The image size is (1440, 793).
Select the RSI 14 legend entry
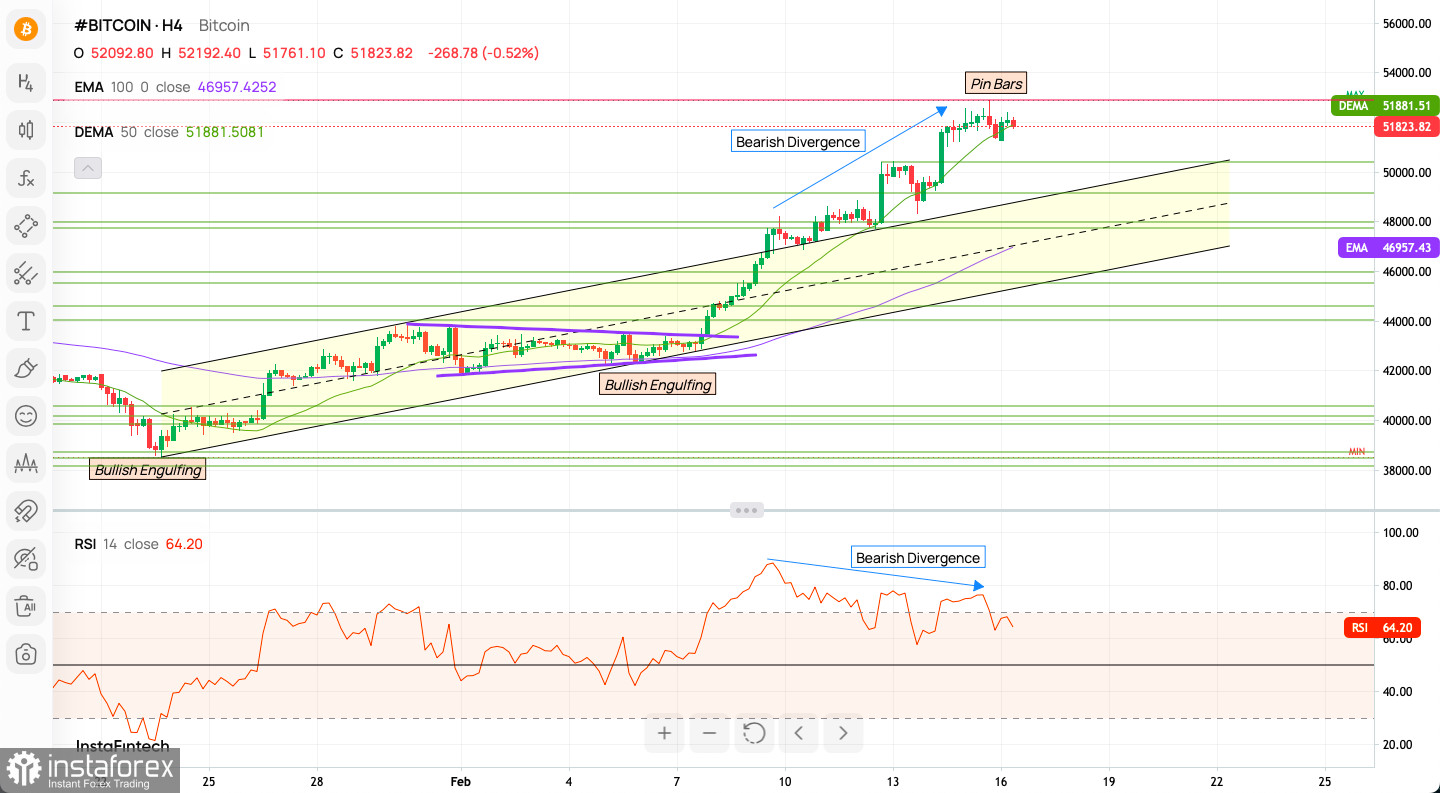click(138, 544)
